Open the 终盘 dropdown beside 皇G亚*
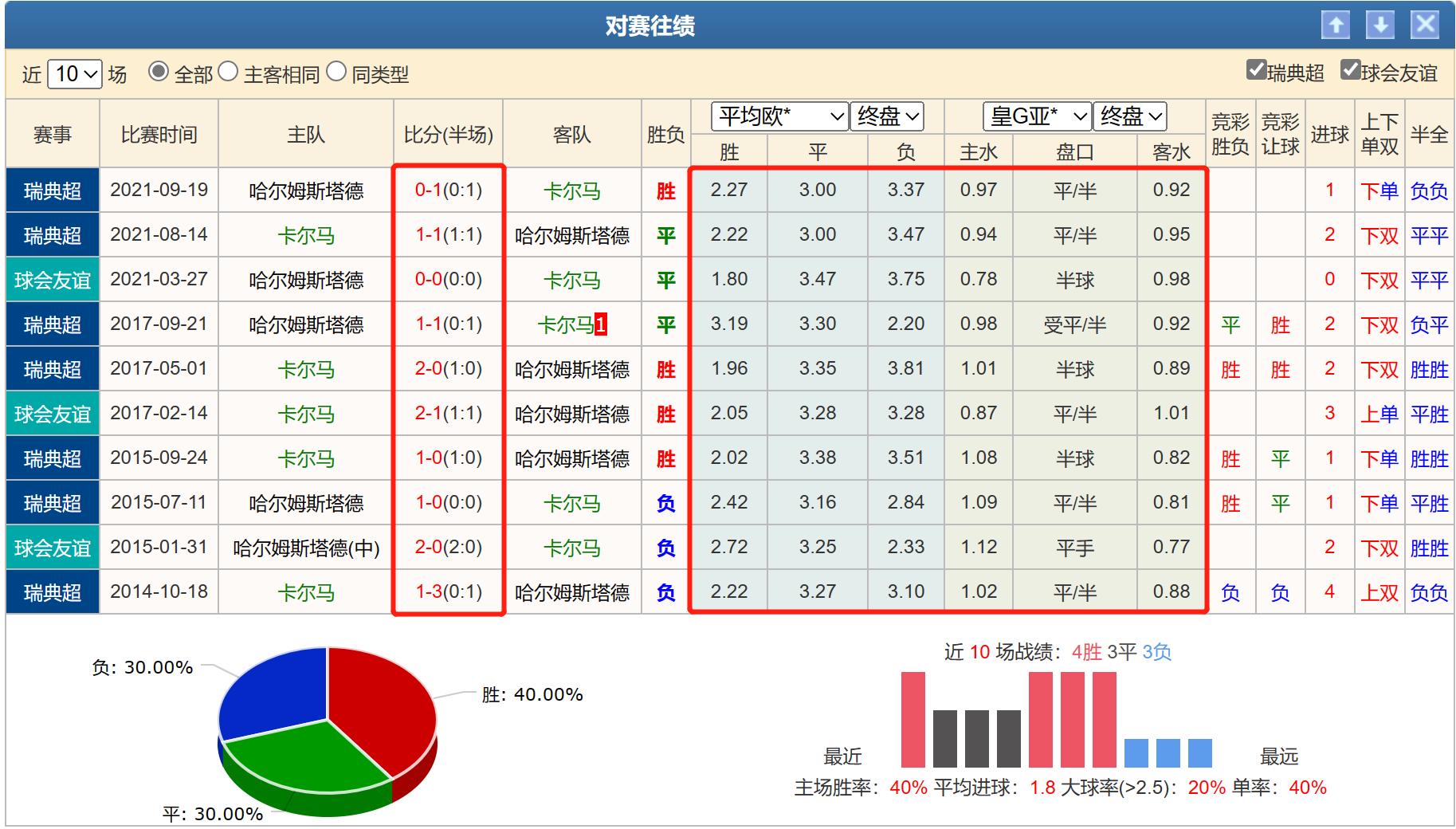1456x829 pixels. click(1132, 116)
